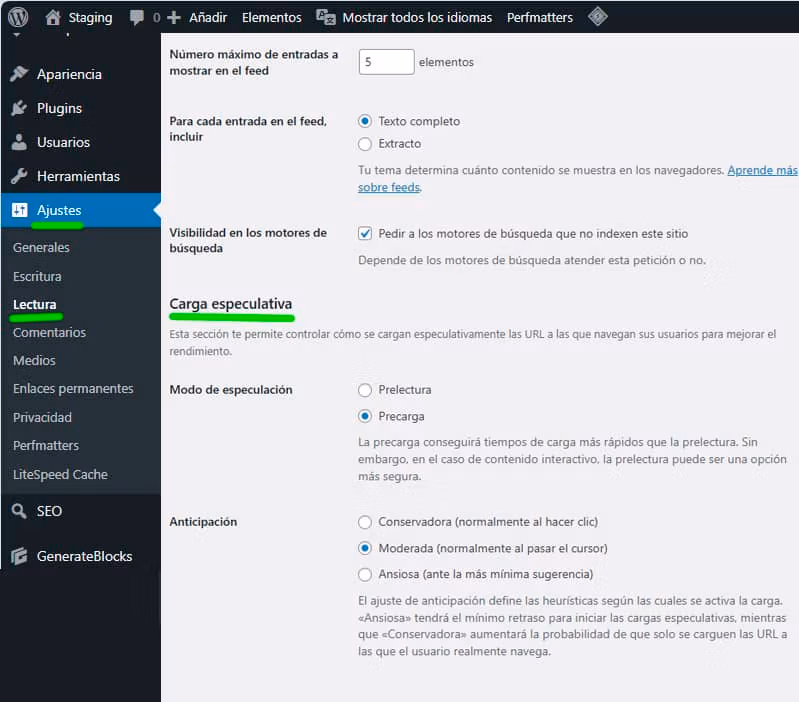The width and height of the screenshot is (799, 702).
Task: Open the Elementos admin bar item
Action: pos(272,17)
